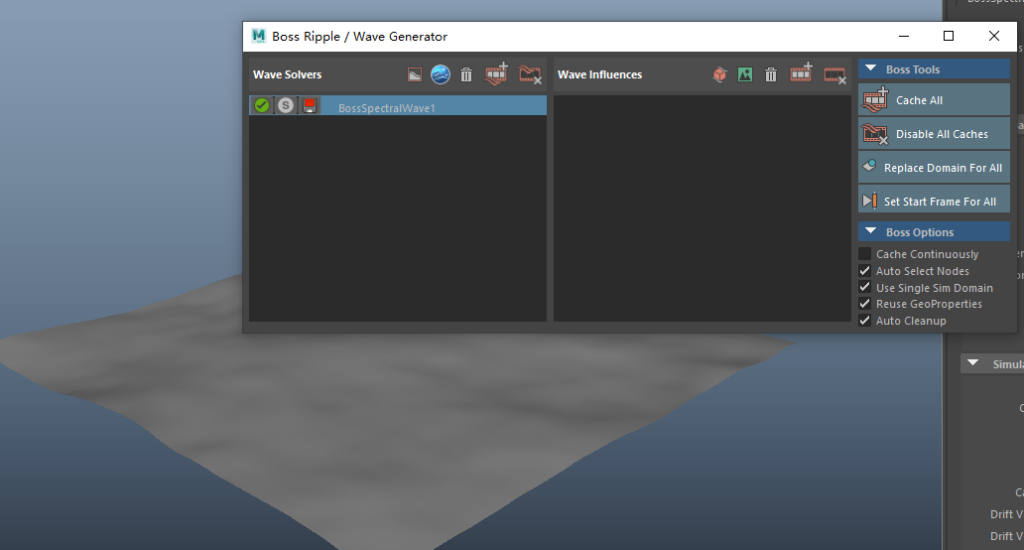This screenshot has width=1024, height=550.
Task: Add an image influence with the green picture icon
Action: pyautogui.click(x=745, y=74)
